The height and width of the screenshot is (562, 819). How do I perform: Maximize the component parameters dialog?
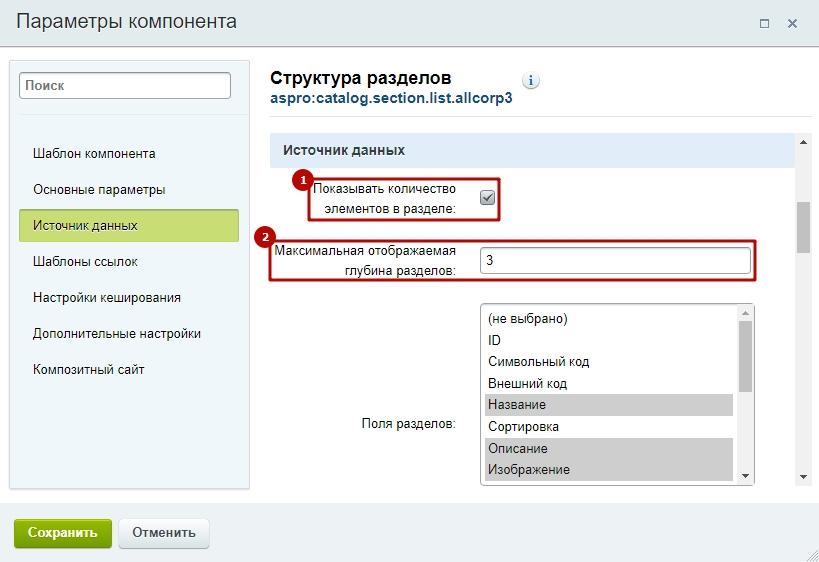click(x=764, y=24)
